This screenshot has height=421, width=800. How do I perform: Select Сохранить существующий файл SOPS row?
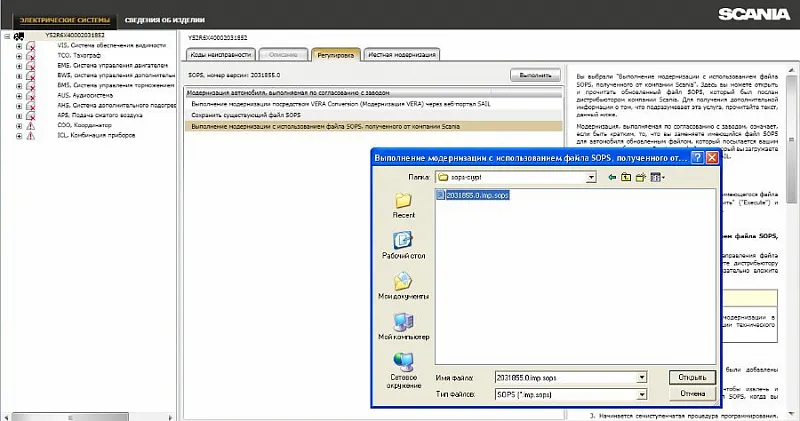pyautogui.click(x=373, y=115)
